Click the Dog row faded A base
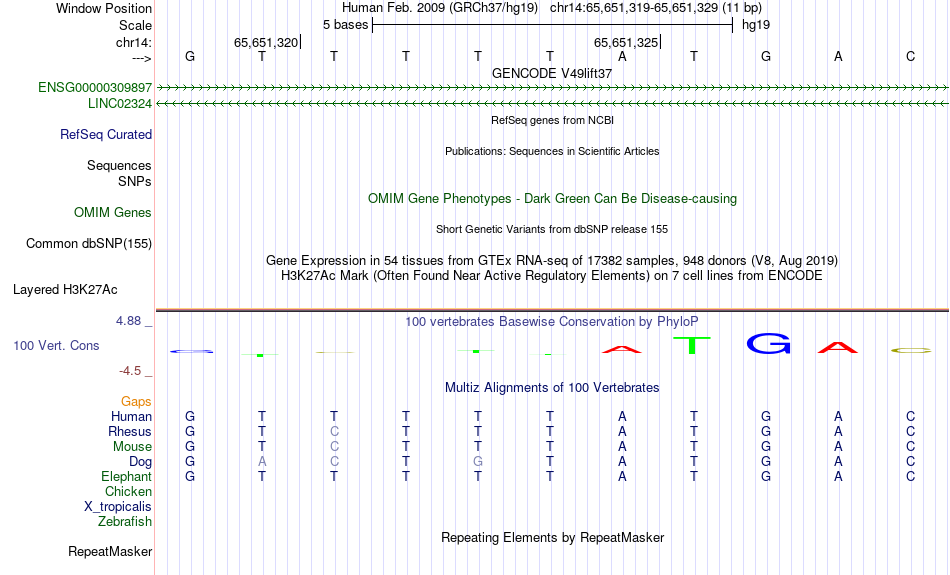This screenshot has width=950, height=575. (x=262, y=462)
